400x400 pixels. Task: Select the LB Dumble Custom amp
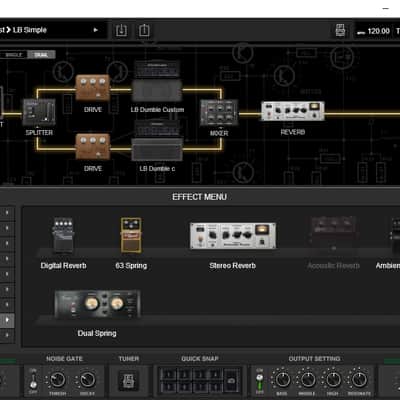click(x=157, y=81)
